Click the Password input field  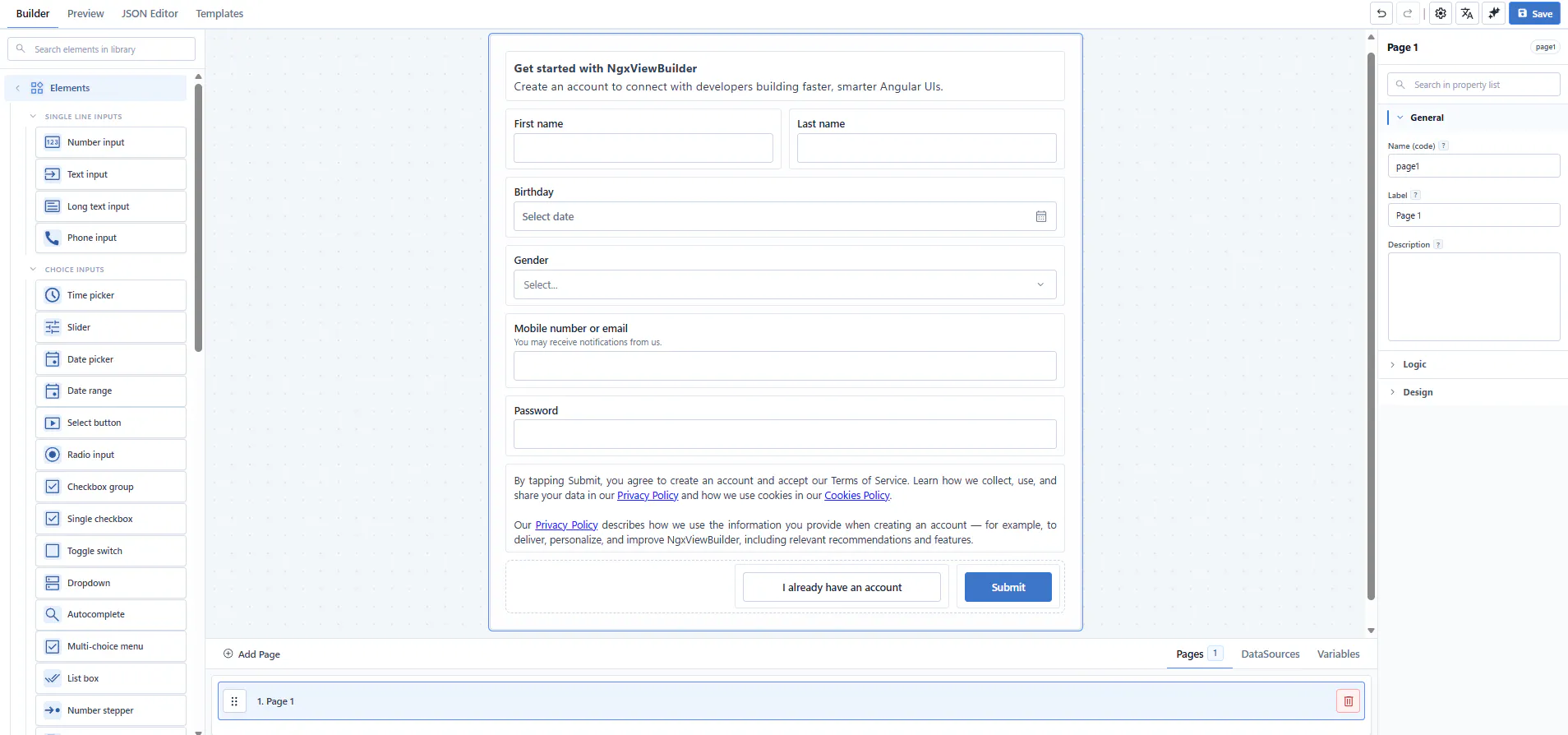[785, 434]
